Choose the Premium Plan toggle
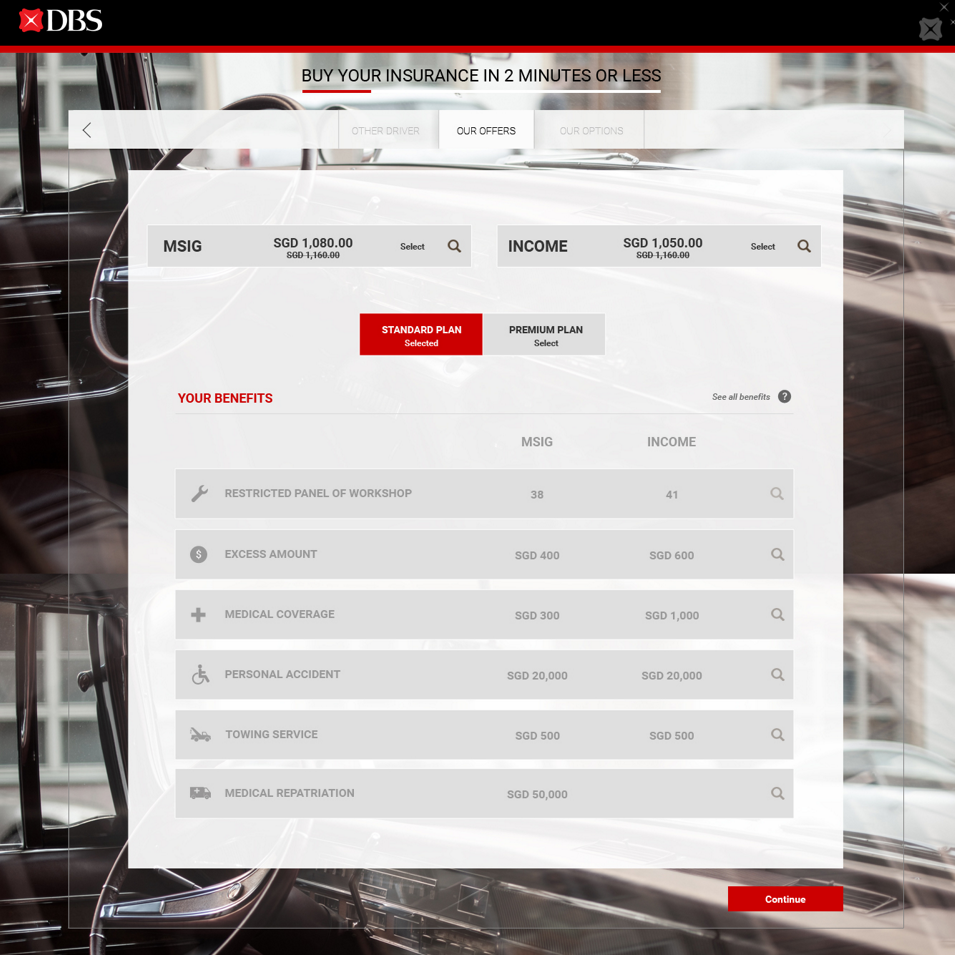The image size is (955, 955). (x=545, y=334)
